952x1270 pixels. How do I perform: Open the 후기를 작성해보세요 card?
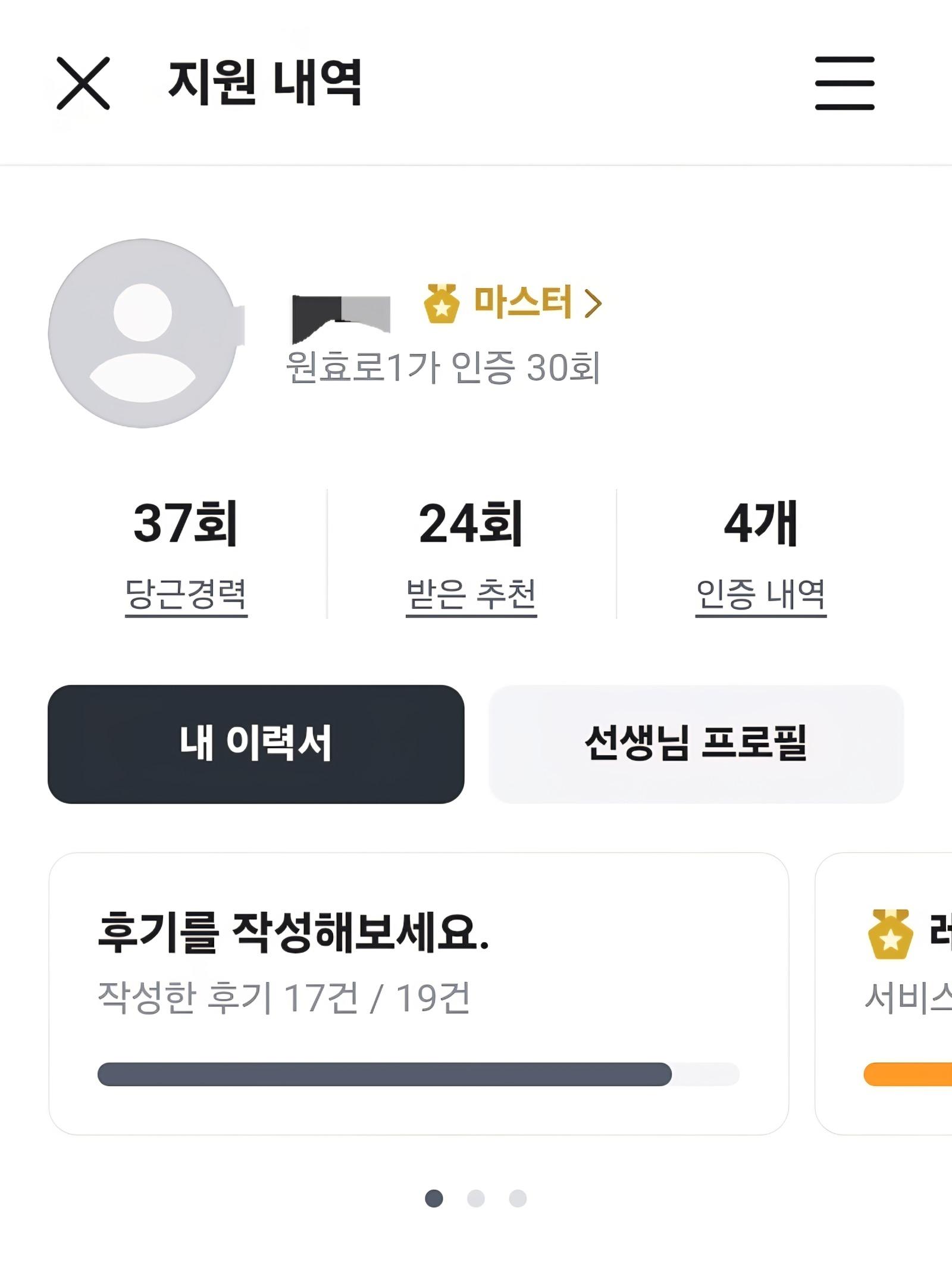419,994
